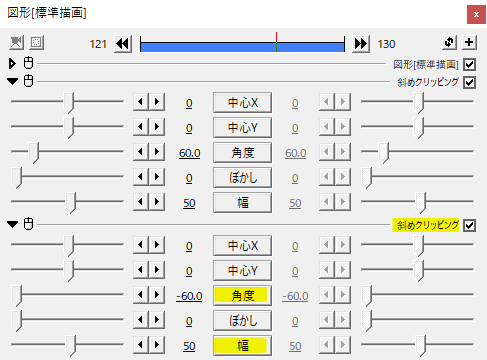Image resolution: width=487 pixels, height=360 pixels.
Task: Collapse the second 斜めクリッピング section
Action: pyautogui.click(x=13, y=224)
